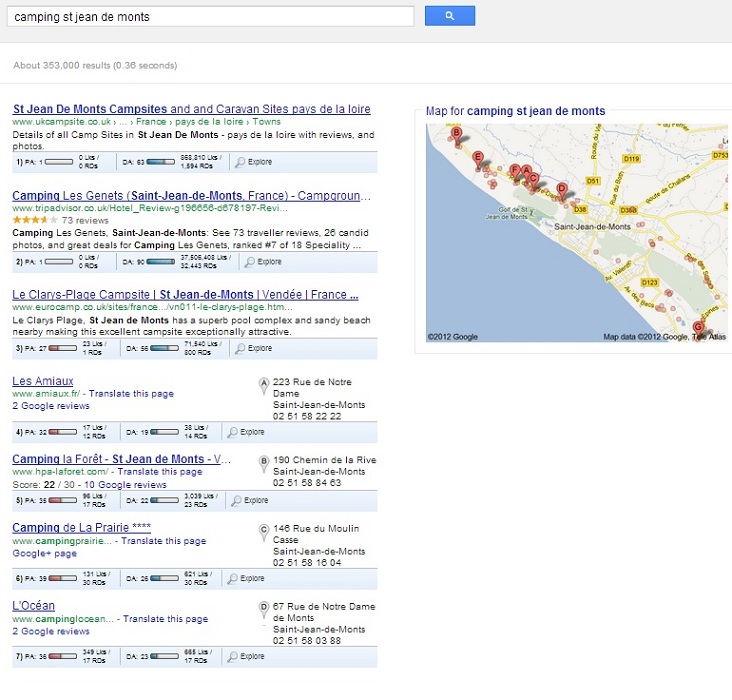
Task: Translate the Les Amiaux page
Action: [x=131, y=394]
